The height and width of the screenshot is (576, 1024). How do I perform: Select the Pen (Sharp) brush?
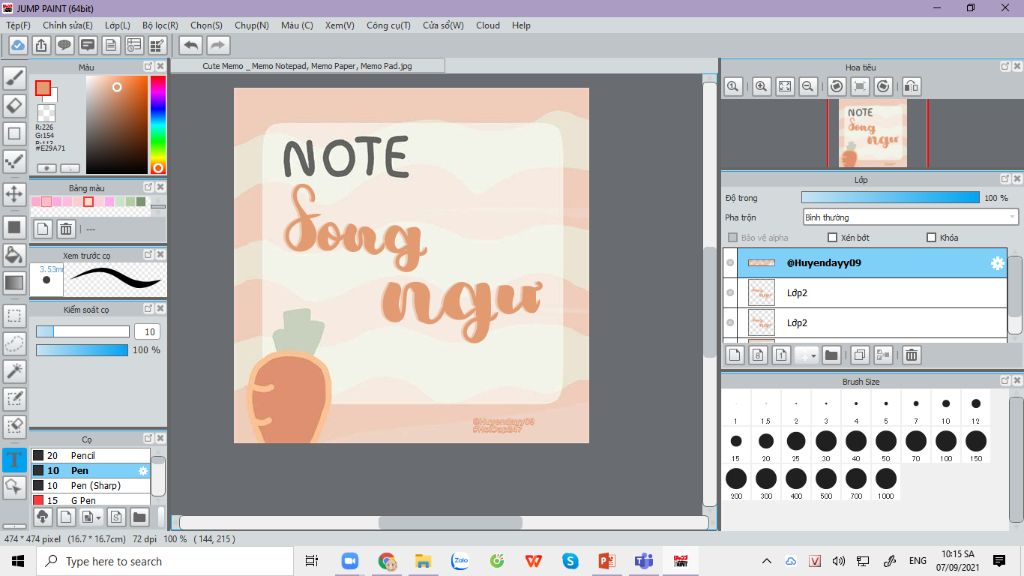click(x=91, y=485)
